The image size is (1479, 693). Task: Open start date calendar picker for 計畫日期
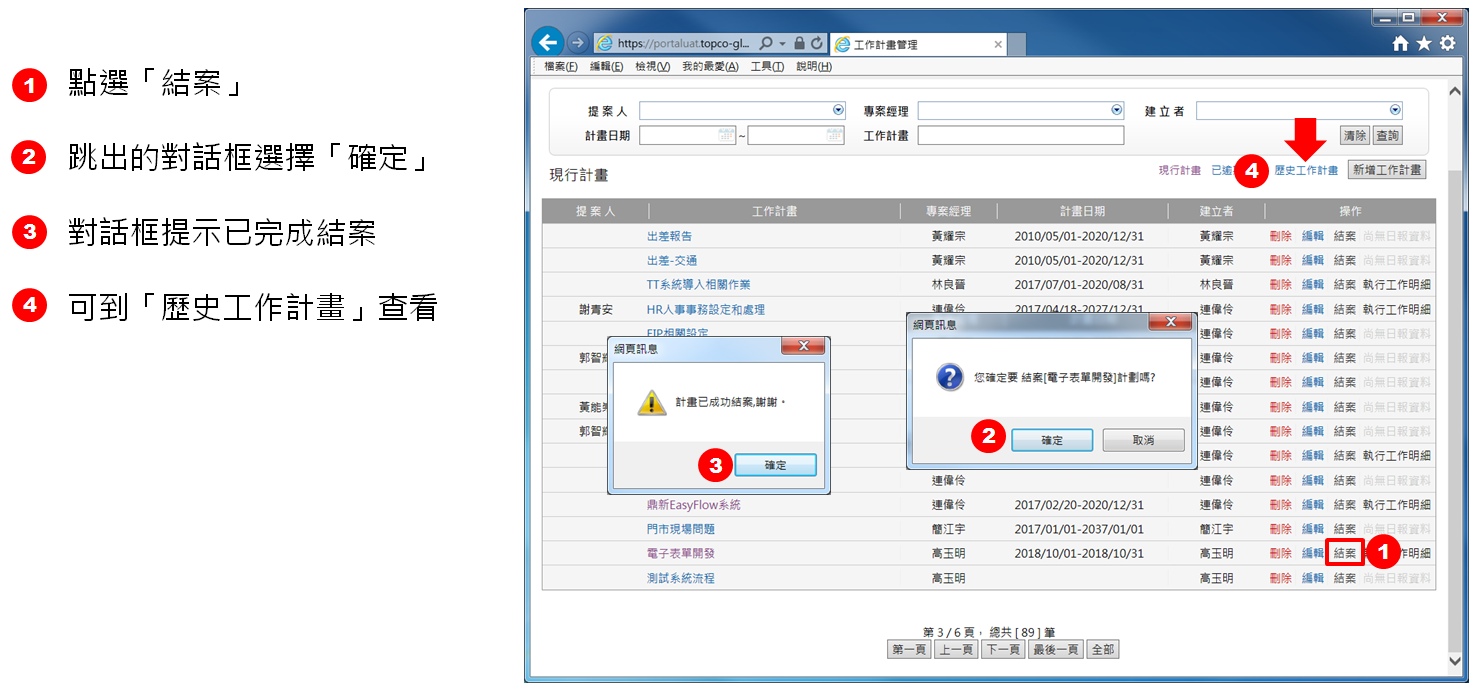[727, 135]
